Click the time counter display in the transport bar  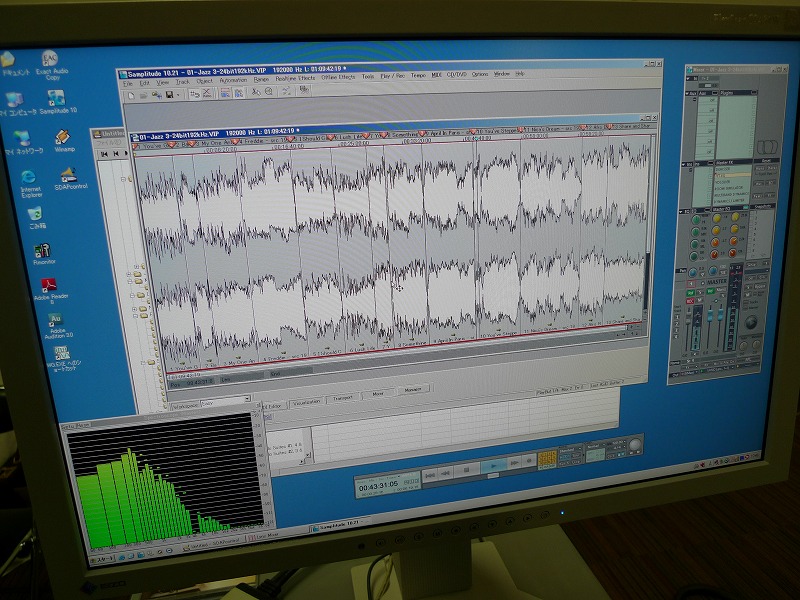(378, 483)
